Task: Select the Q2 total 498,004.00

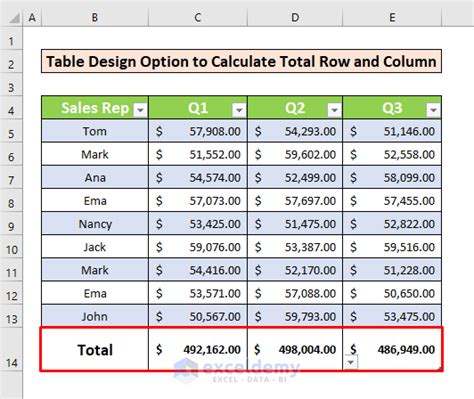Action: pyautogui.click(x=295, y=349)
